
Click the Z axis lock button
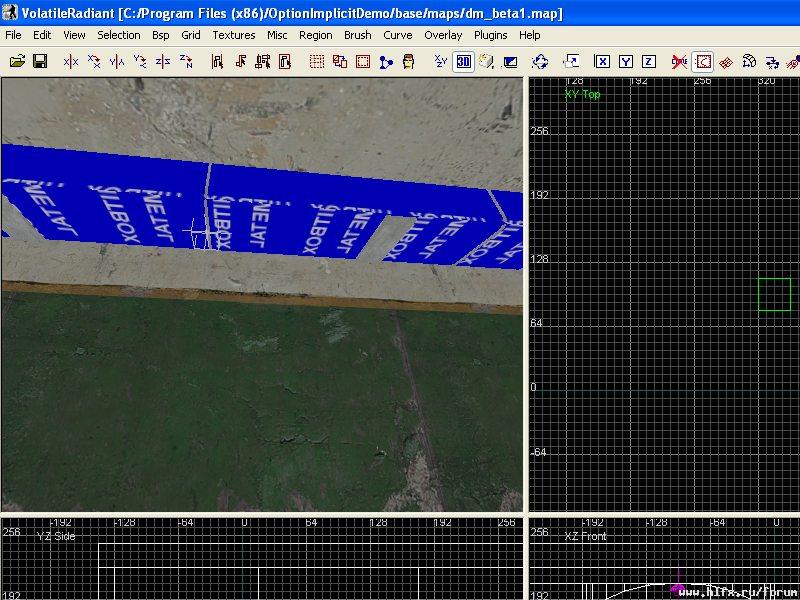648,62
